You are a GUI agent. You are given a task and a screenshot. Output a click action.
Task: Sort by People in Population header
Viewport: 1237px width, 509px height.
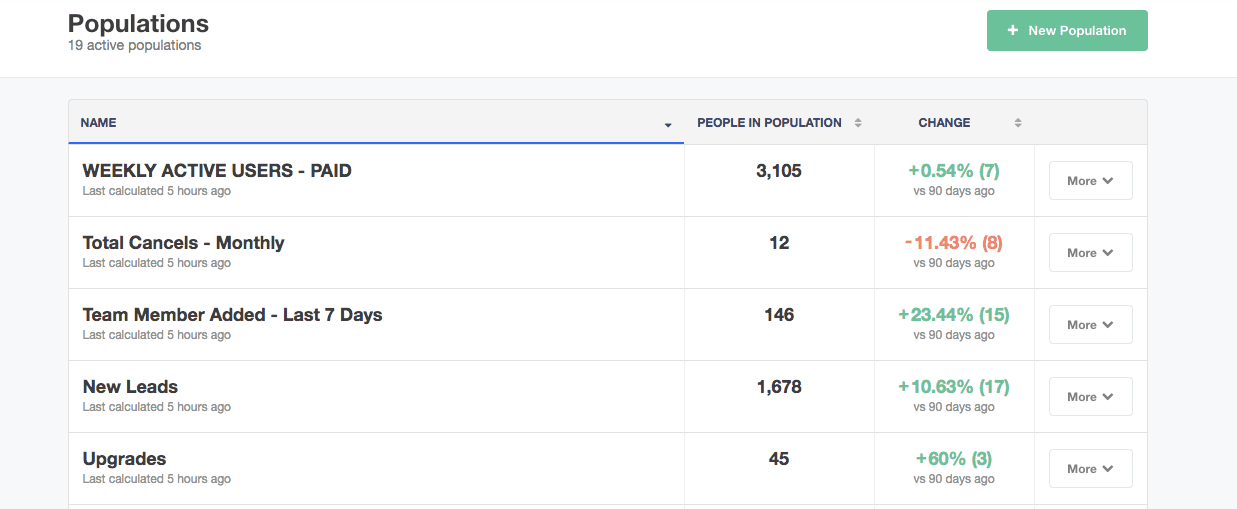pyautogui.click(x=769, y=123)
